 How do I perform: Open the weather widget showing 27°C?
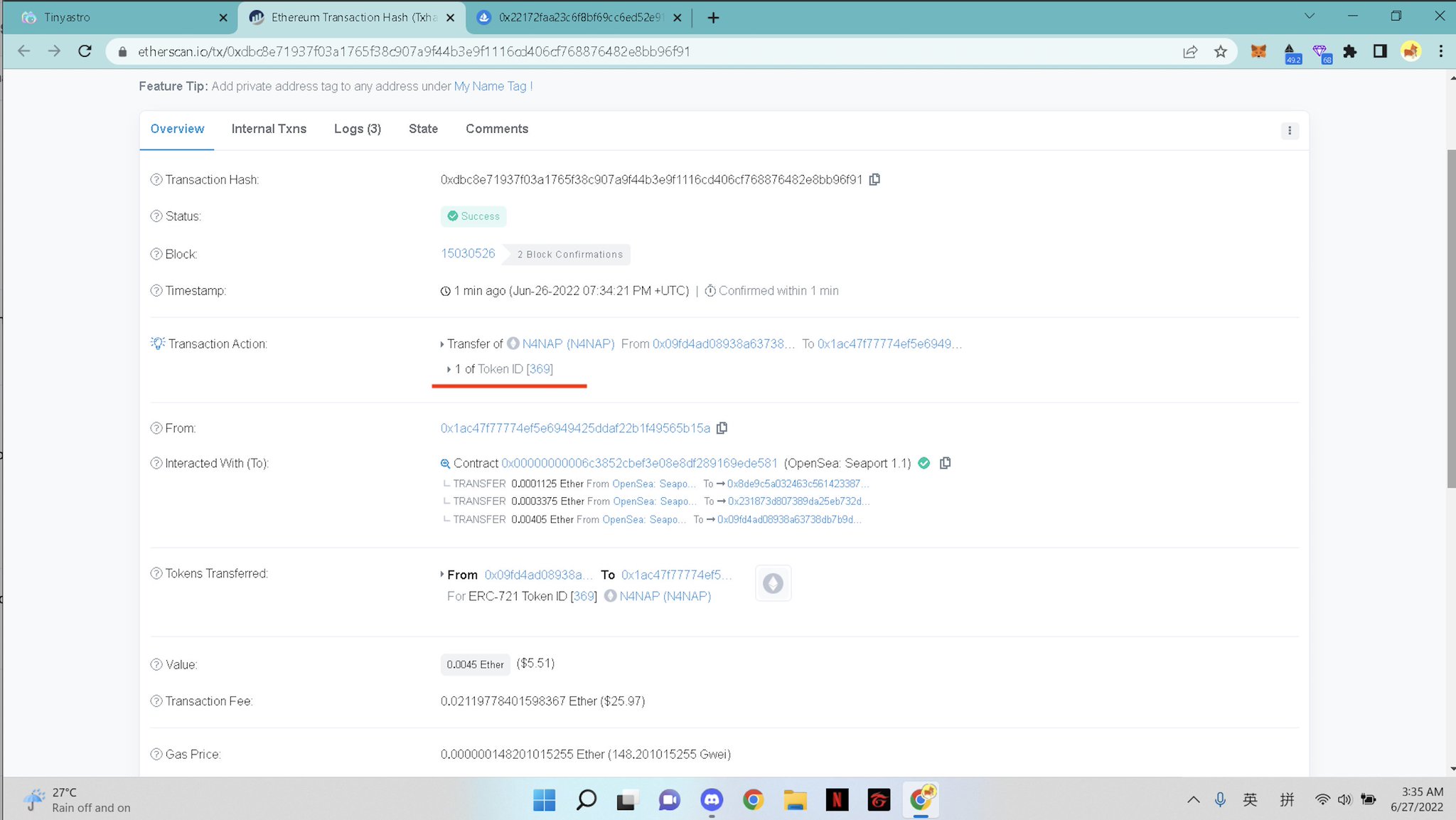point(77,799)
